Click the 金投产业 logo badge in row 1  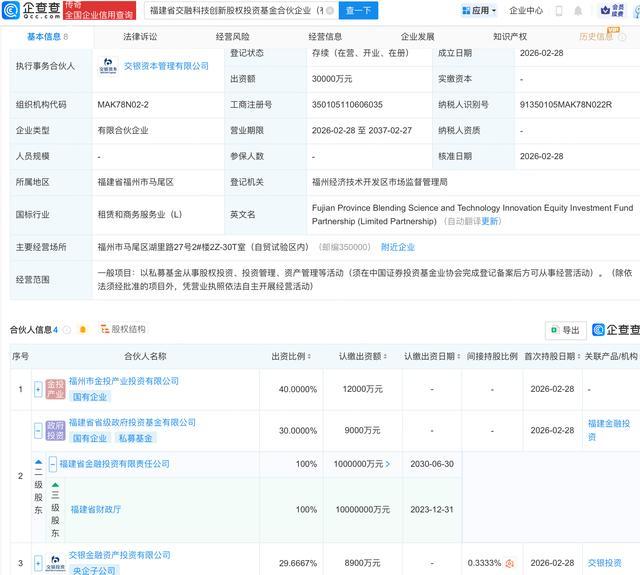point(56,388)
